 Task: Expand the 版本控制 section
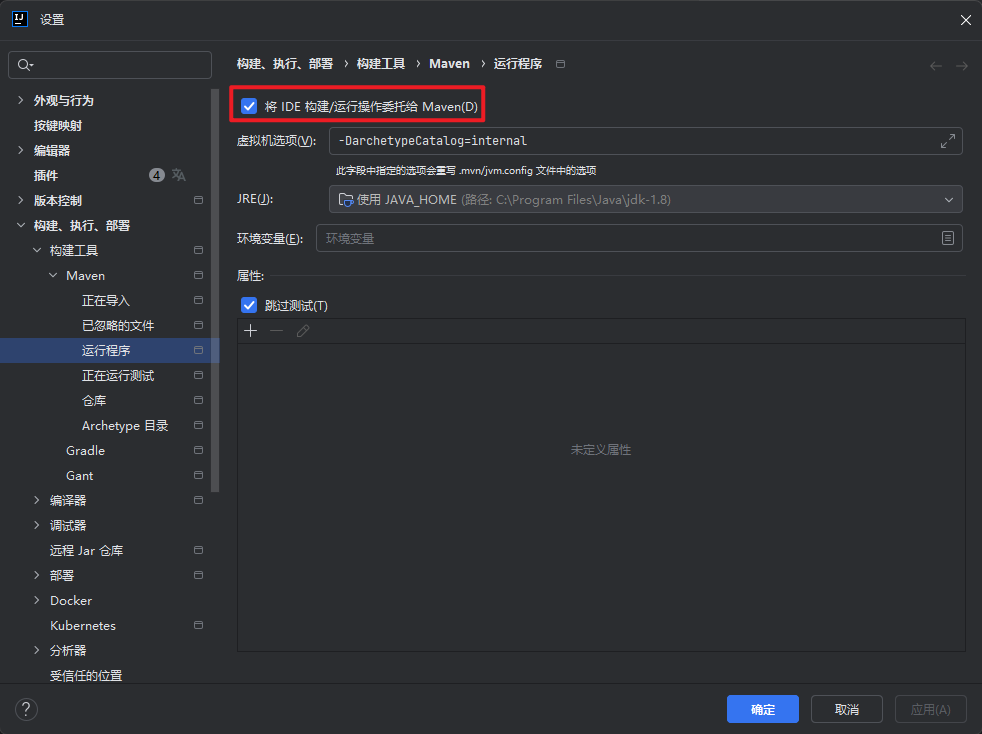pos(21,200)
